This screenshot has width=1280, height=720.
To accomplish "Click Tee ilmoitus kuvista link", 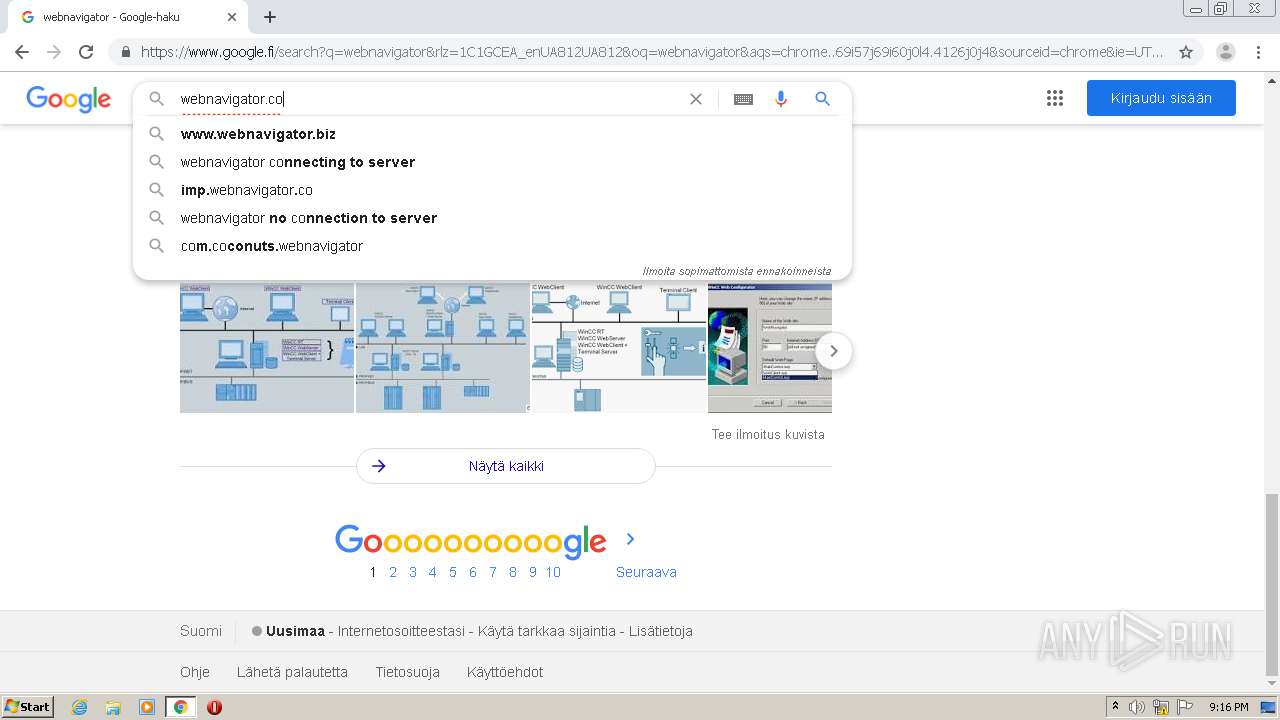I will [768, 434].
